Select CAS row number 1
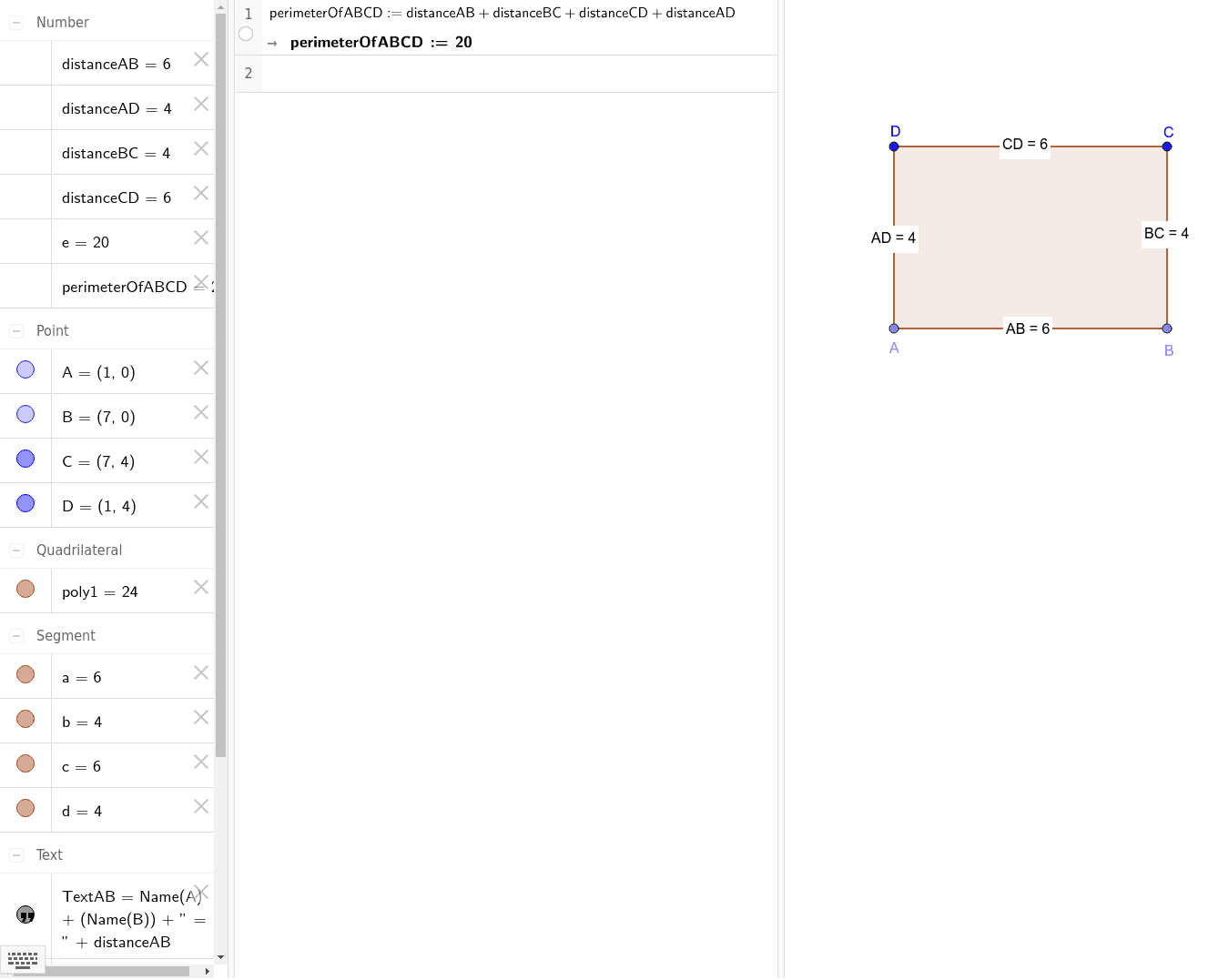The width and height of the screenshot is (1208, 980). [x=249, y=14]
